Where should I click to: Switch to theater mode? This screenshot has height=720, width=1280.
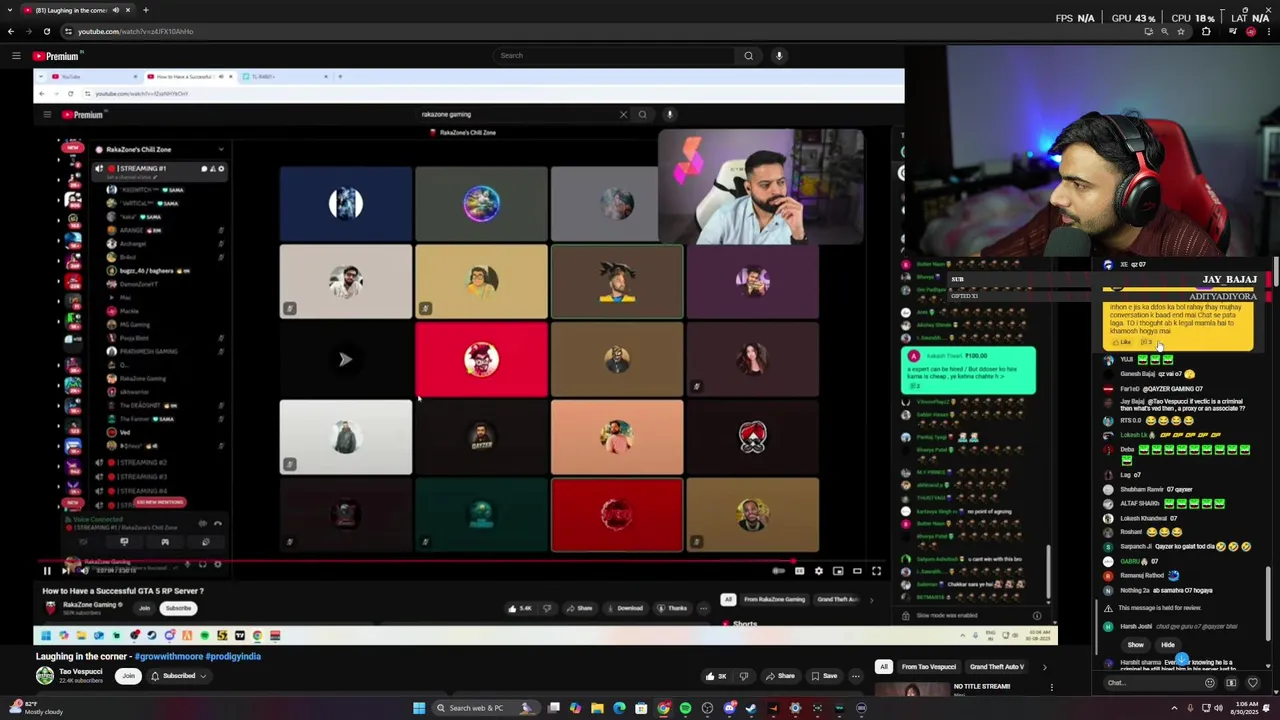coord(857,571)
